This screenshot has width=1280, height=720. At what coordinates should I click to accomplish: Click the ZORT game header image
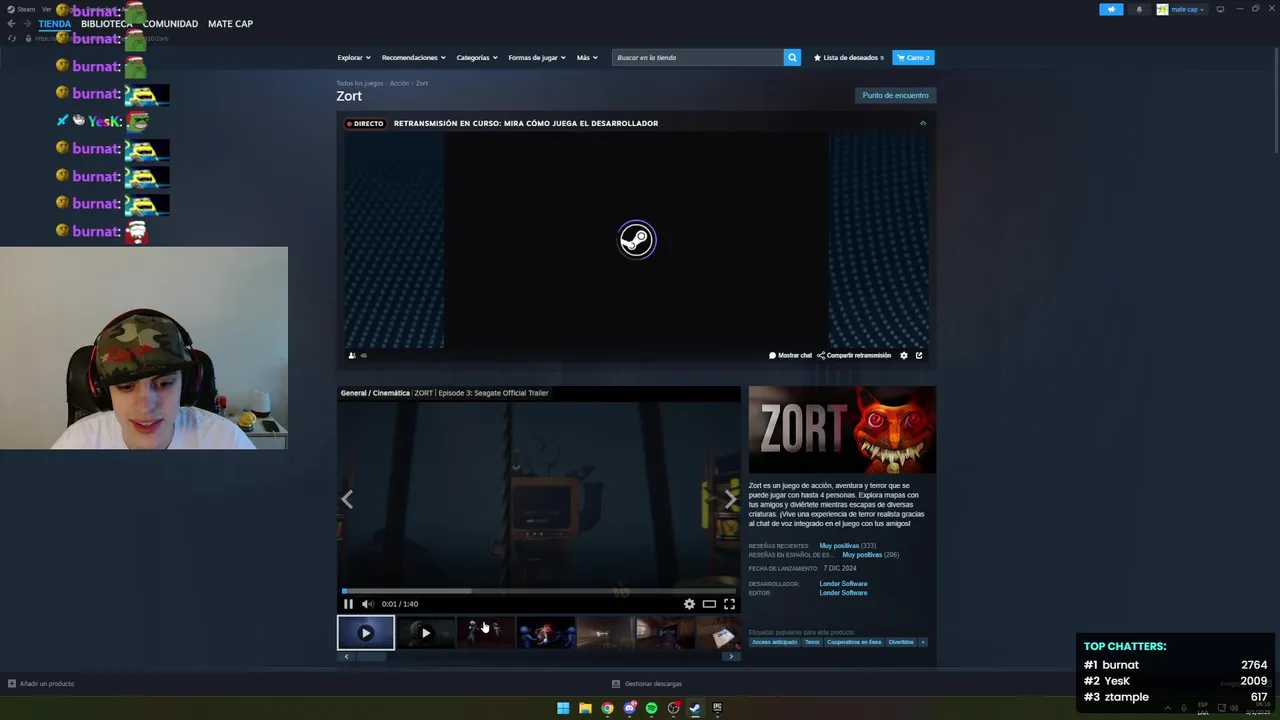842,430
